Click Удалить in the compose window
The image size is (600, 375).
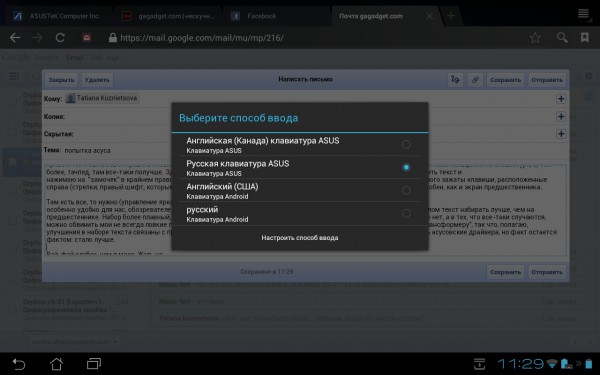click(97, 80)
